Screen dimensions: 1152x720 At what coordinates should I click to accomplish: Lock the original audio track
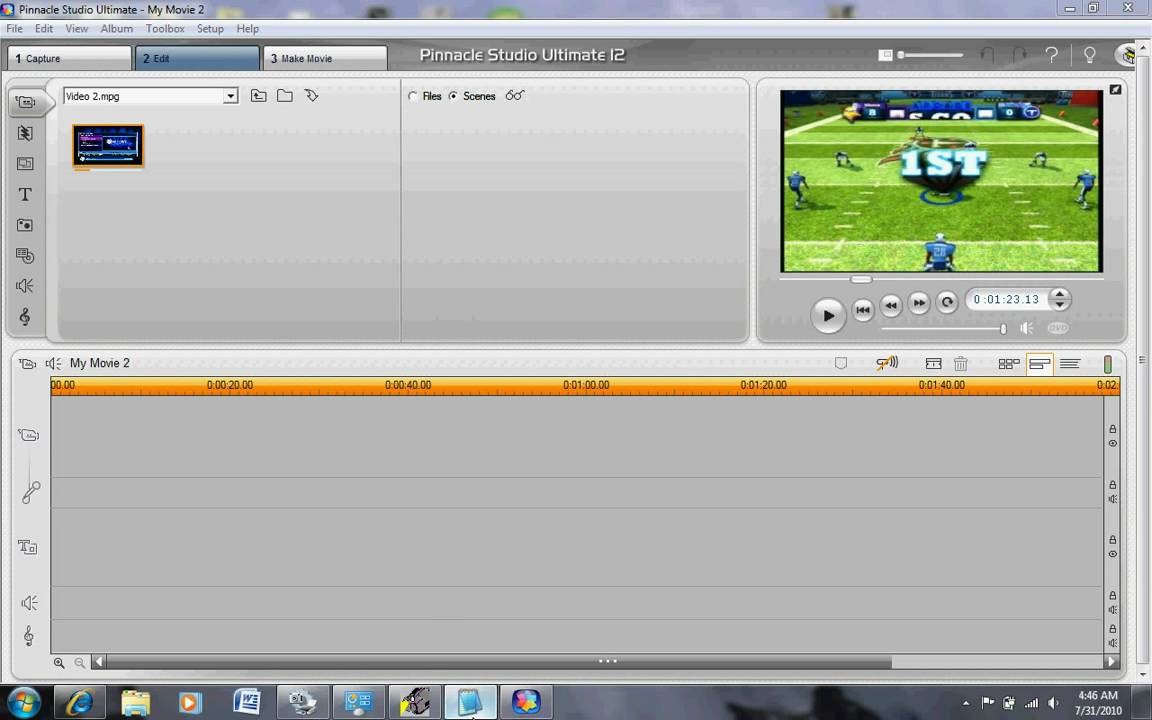pos(1112,485)
